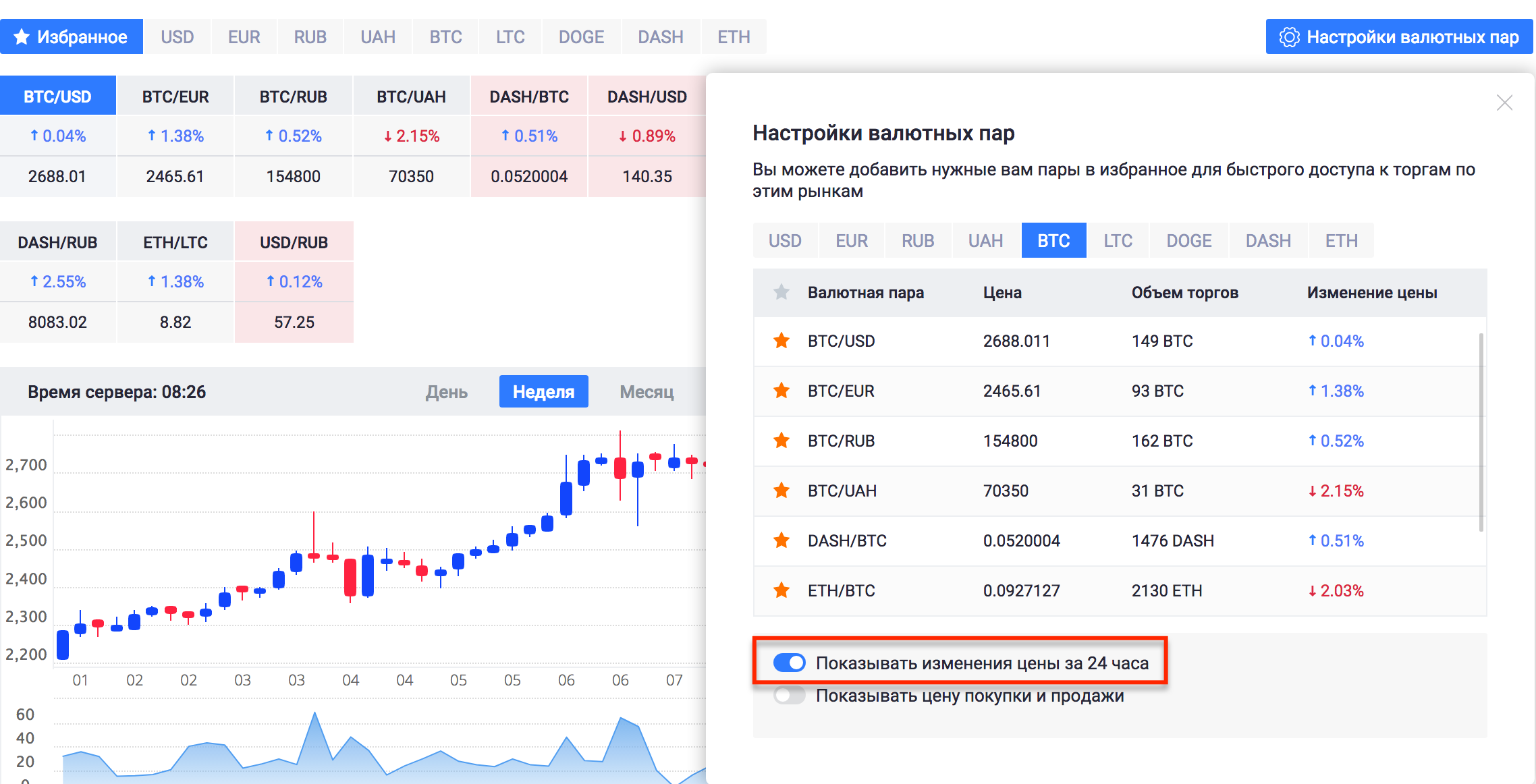Select the USD/RUB pair tile

pyautogui.click(x=294, y=282)
